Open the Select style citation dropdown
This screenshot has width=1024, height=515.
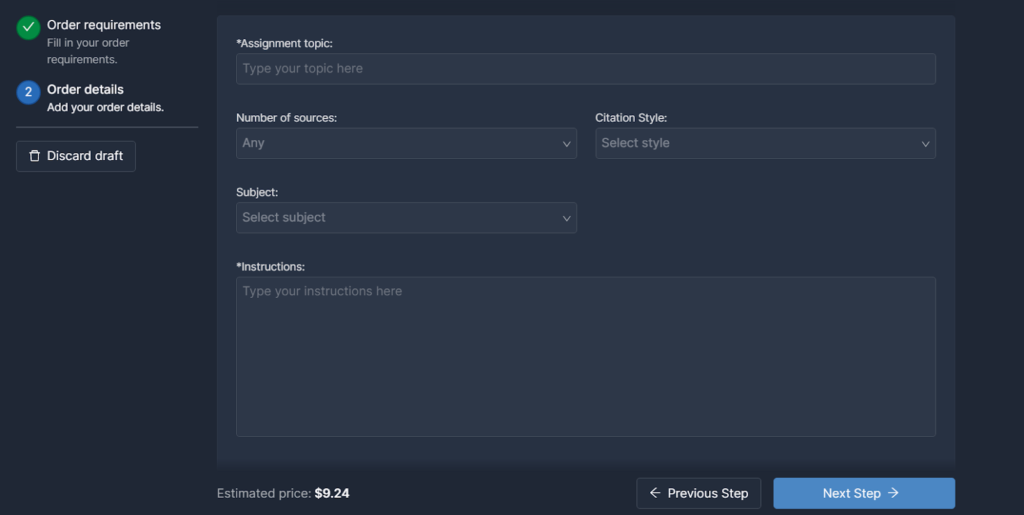(x=765, y=143)
